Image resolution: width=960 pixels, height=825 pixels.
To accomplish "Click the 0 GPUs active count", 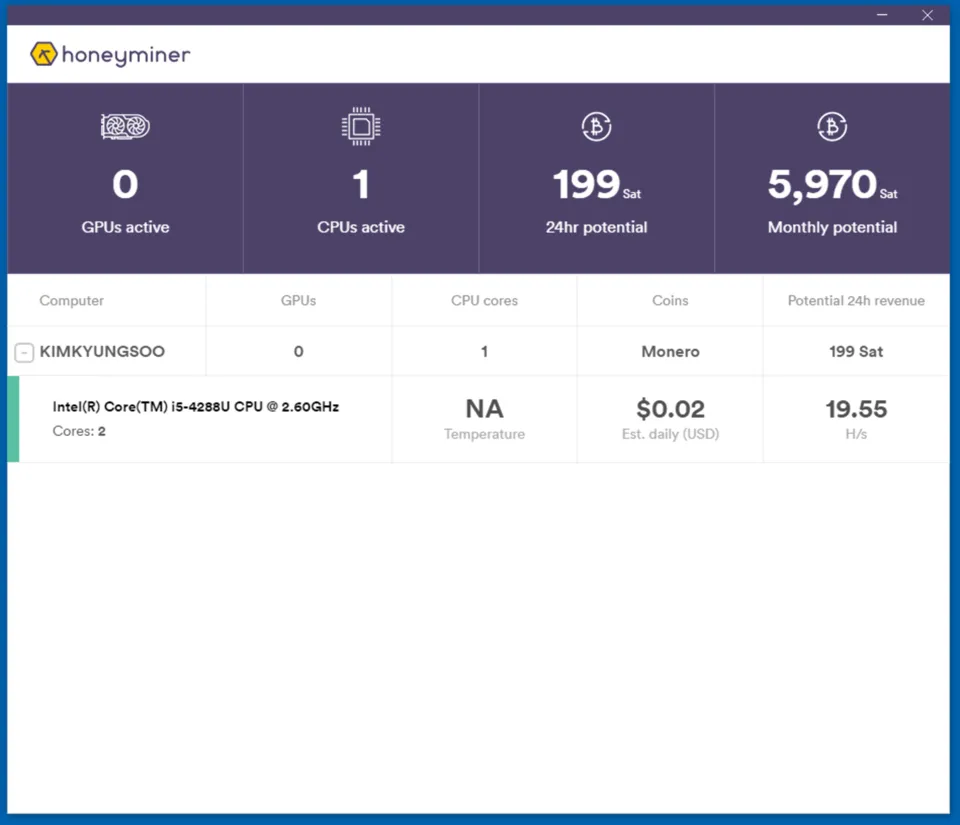I will pyautogui.click(x=125, y=184).
